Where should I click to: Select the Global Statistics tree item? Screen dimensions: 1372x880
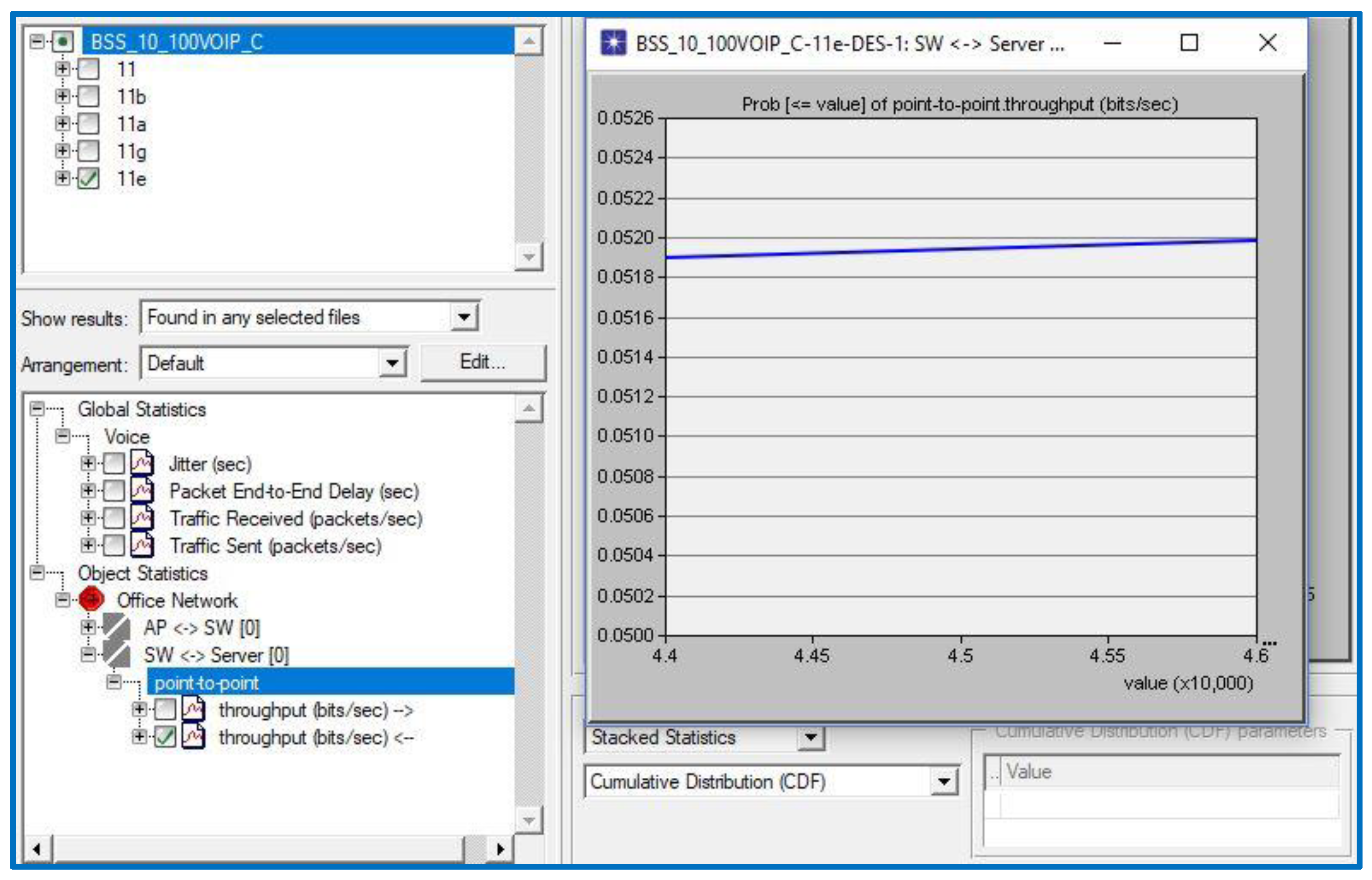(x=142, y=409)
